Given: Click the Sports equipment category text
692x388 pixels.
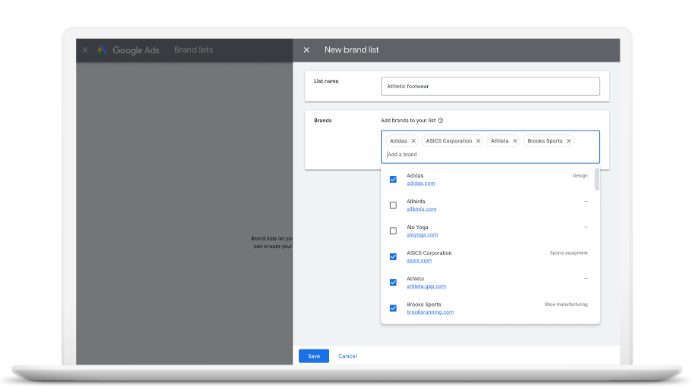Looking at the screenshot, I should click(568, 253).
